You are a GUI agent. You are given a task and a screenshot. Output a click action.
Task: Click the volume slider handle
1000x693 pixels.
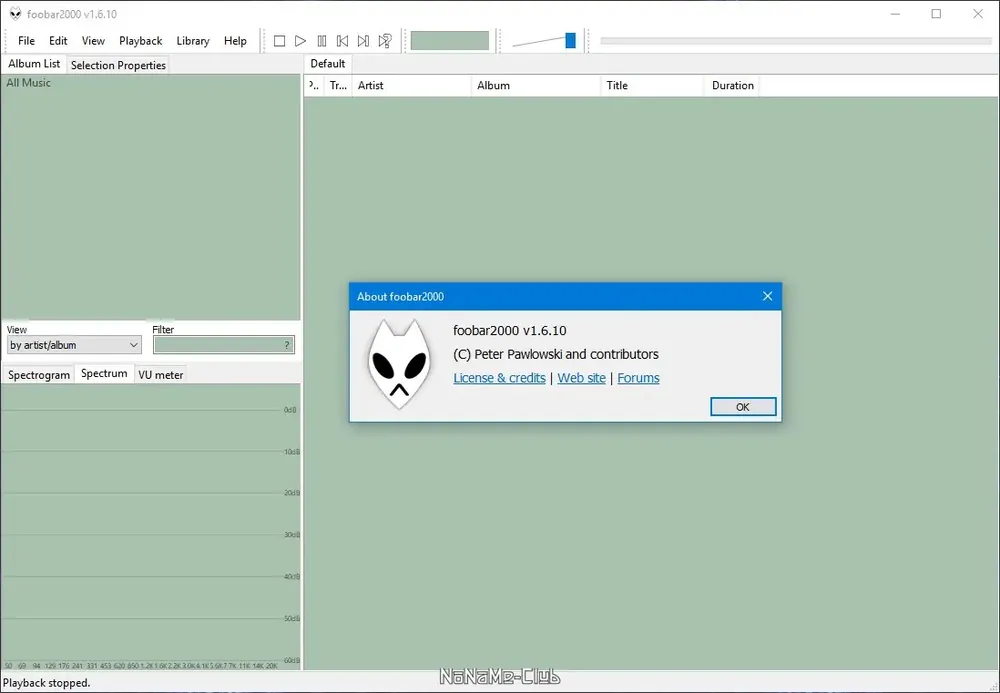(x=570, y=41)
